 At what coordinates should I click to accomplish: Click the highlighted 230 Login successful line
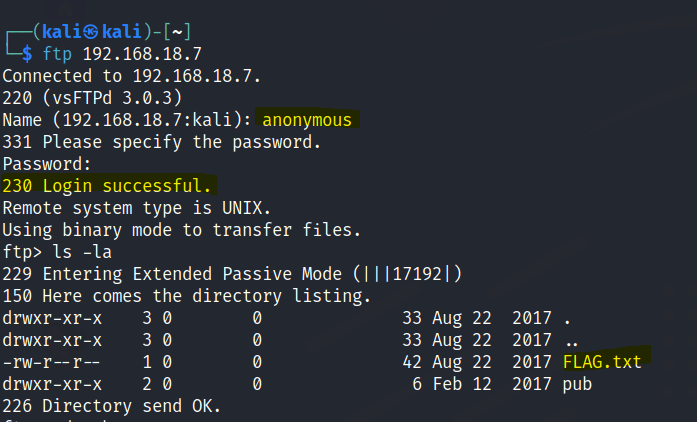[108, 186]
